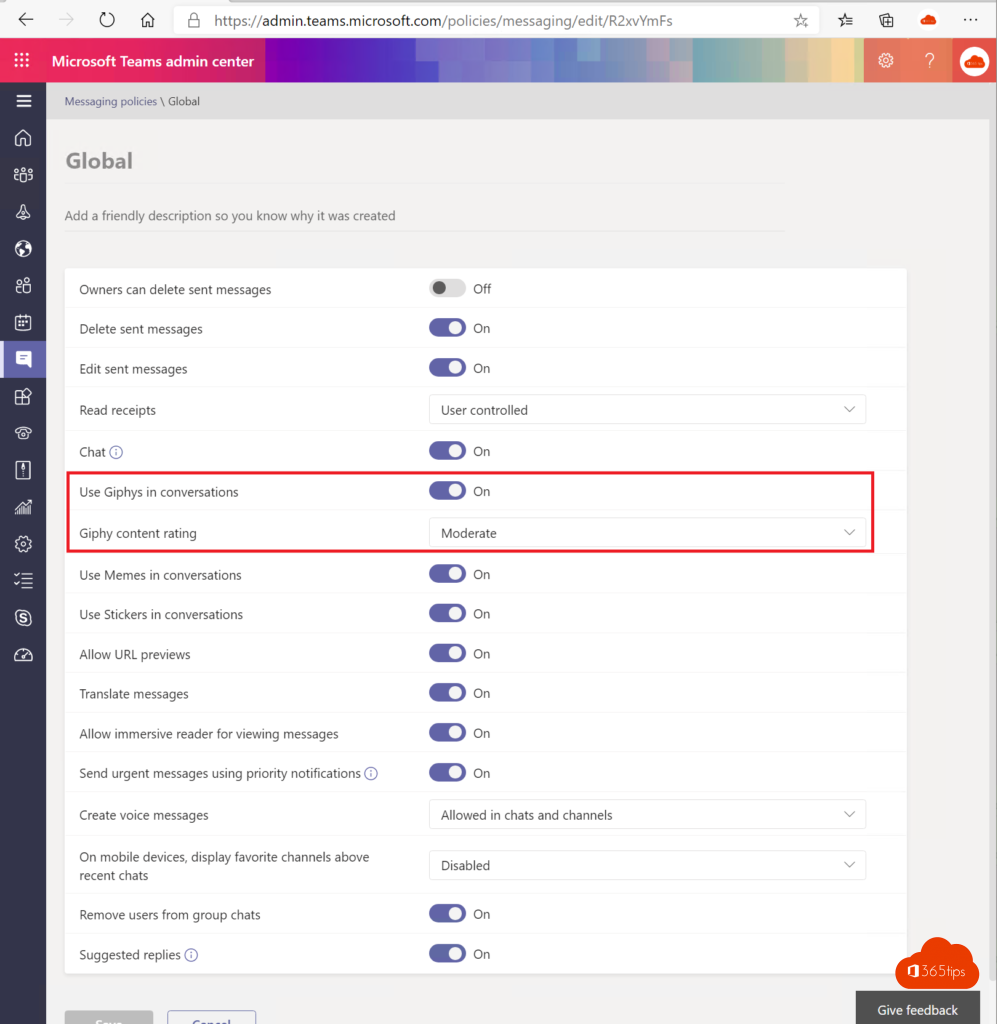Open the settings gear in the top header
This screenshot has width=998, height=1024.
885,61
